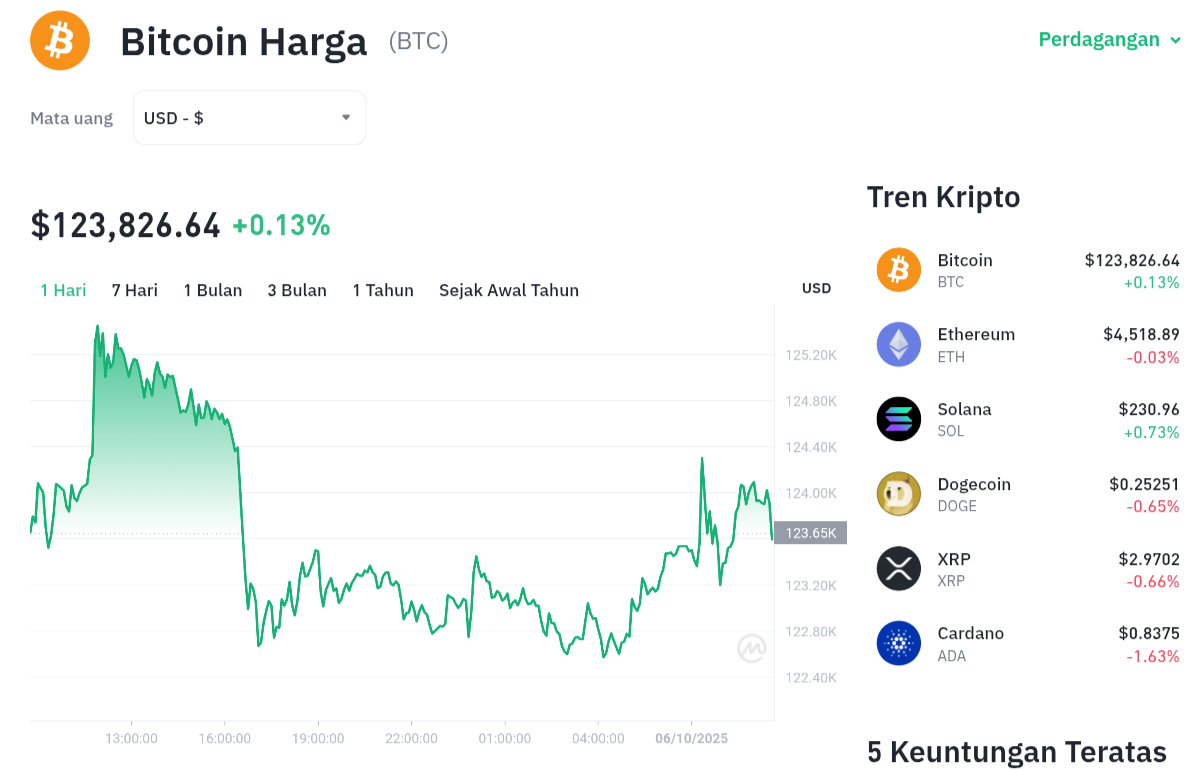Click the large Bitcoin logo in header

click(60, 41)
